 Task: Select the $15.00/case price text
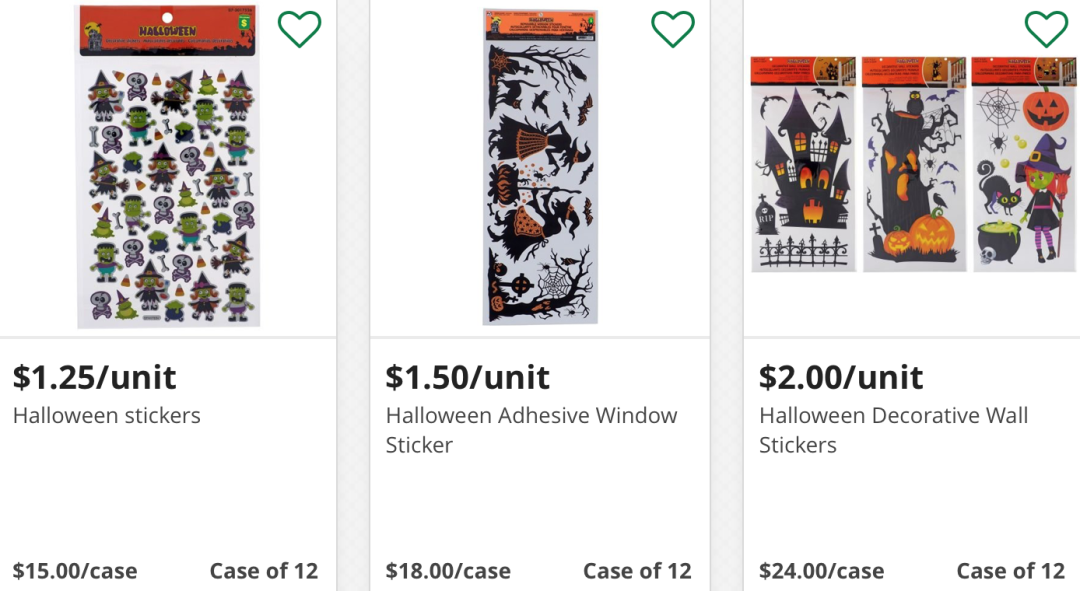click(x=75, y=571)
